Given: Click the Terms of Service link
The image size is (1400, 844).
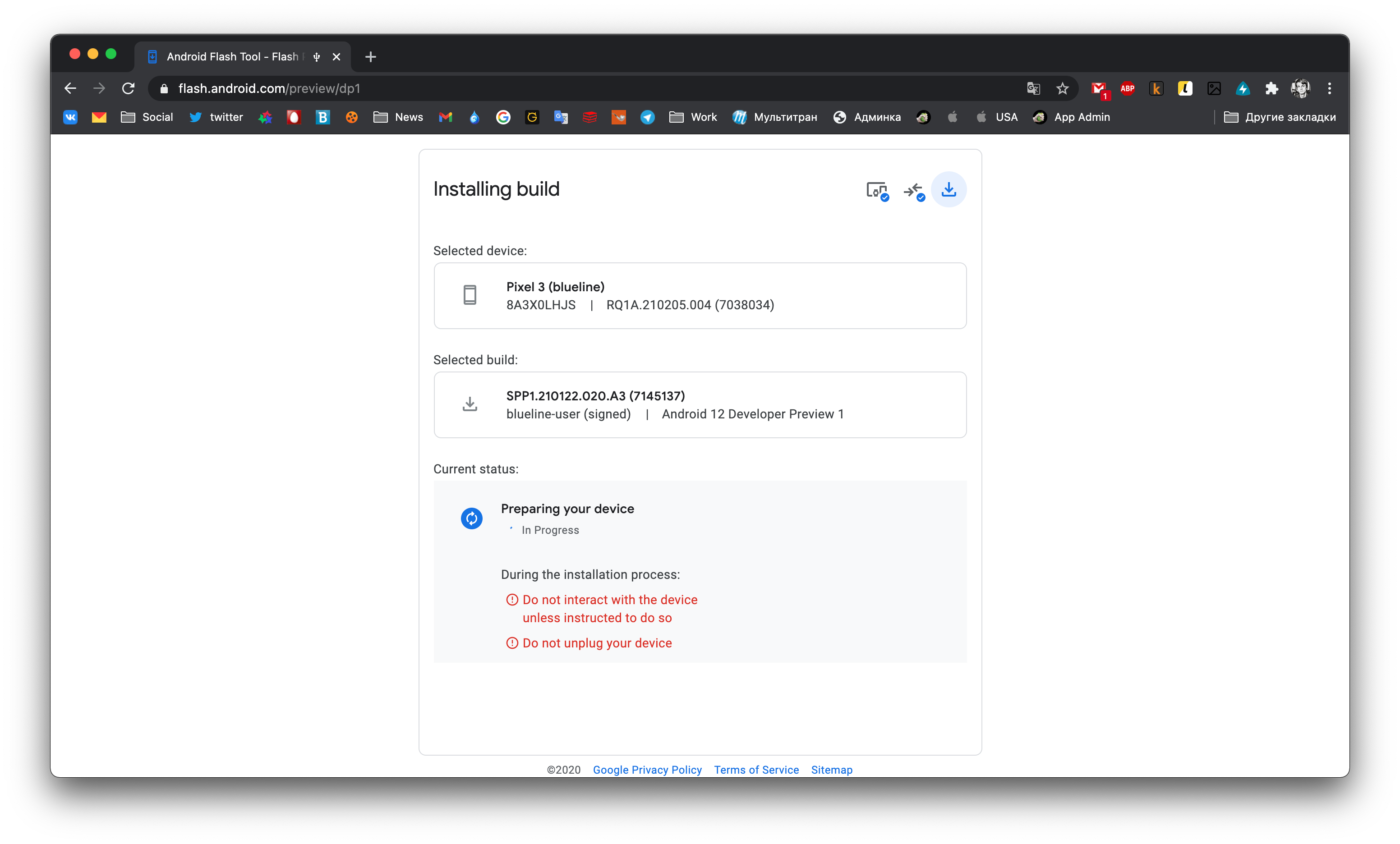Looking at the screenshot, I should pos(756,769).
